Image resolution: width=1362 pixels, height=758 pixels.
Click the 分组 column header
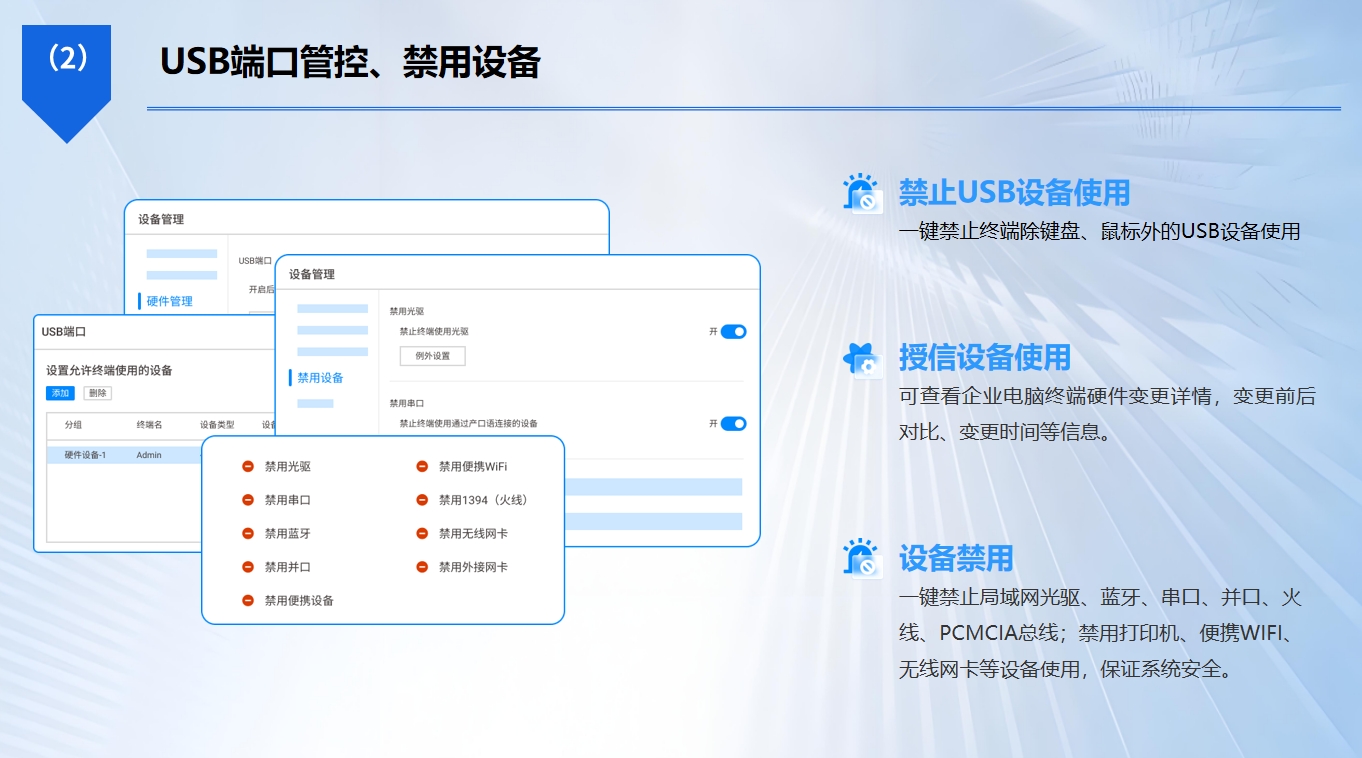pos(73,425)
